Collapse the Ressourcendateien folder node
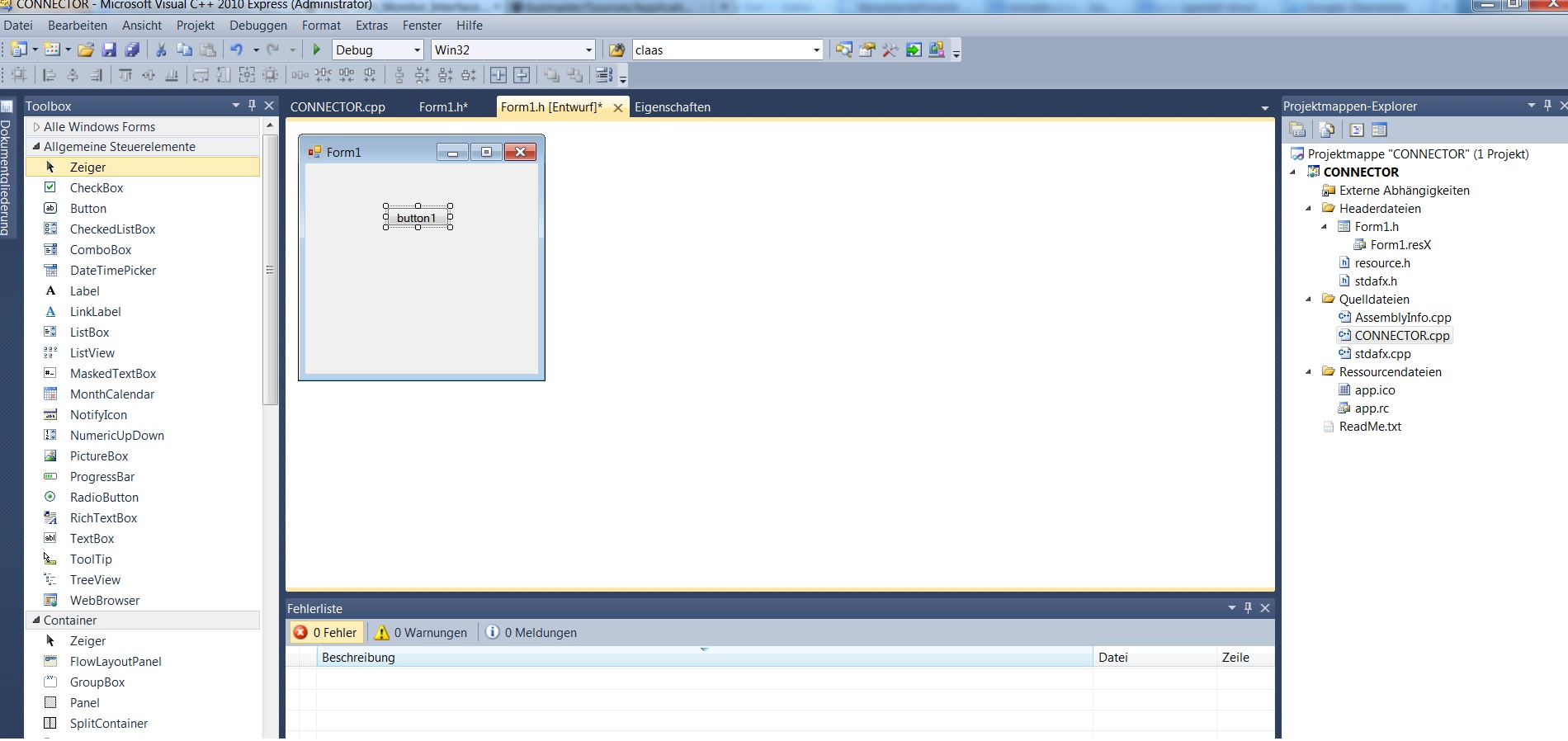 (1309, 372)
